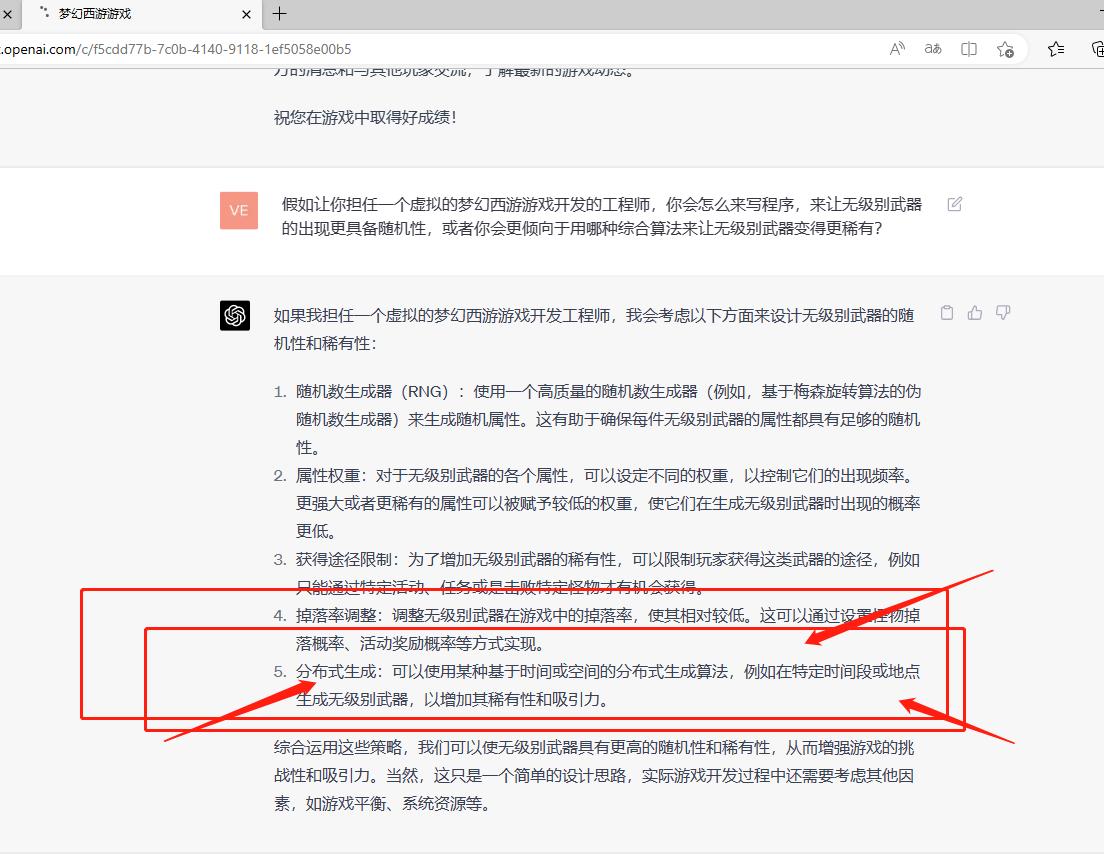Click the VE user avatar

(238, 210)
